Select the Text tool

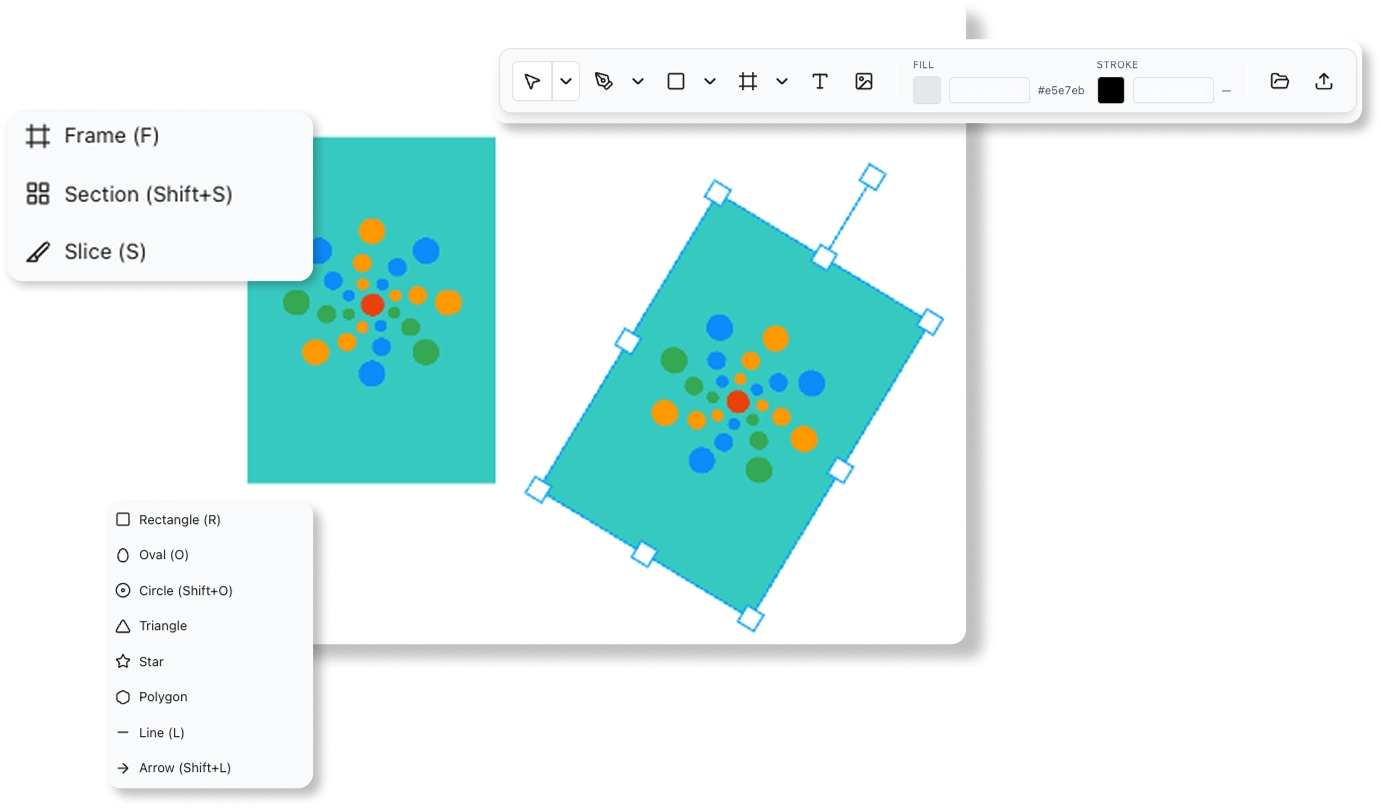point(820,81)
